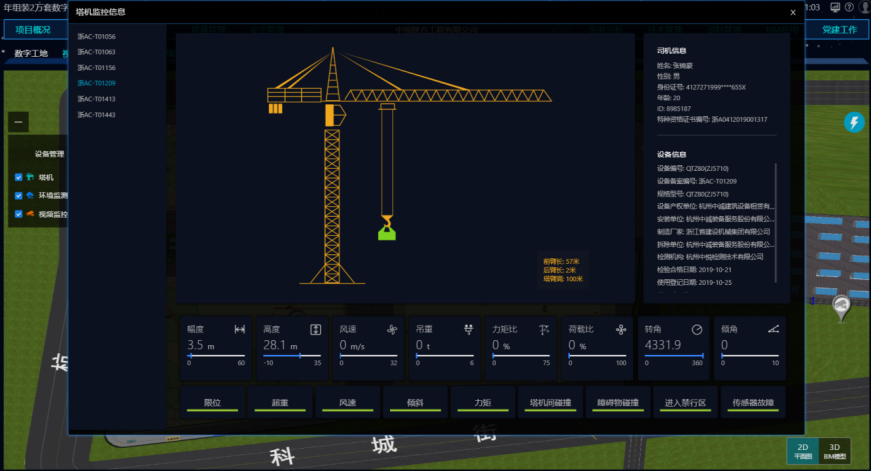Switch to the 党建工作 tab
The width and height of the screenshot is (872, 471).
point(838,30)
